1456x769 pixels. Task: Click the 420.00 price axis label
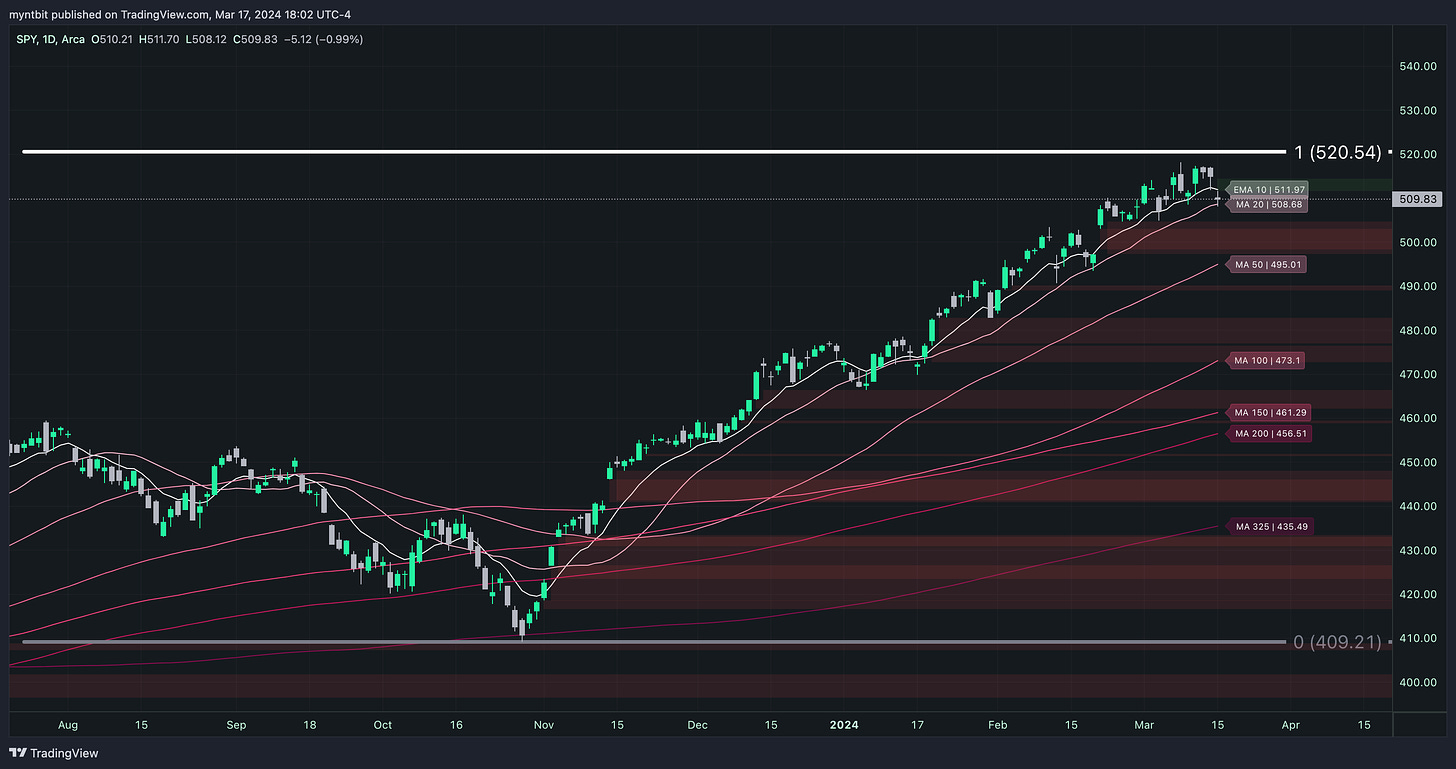point(1417,594)
